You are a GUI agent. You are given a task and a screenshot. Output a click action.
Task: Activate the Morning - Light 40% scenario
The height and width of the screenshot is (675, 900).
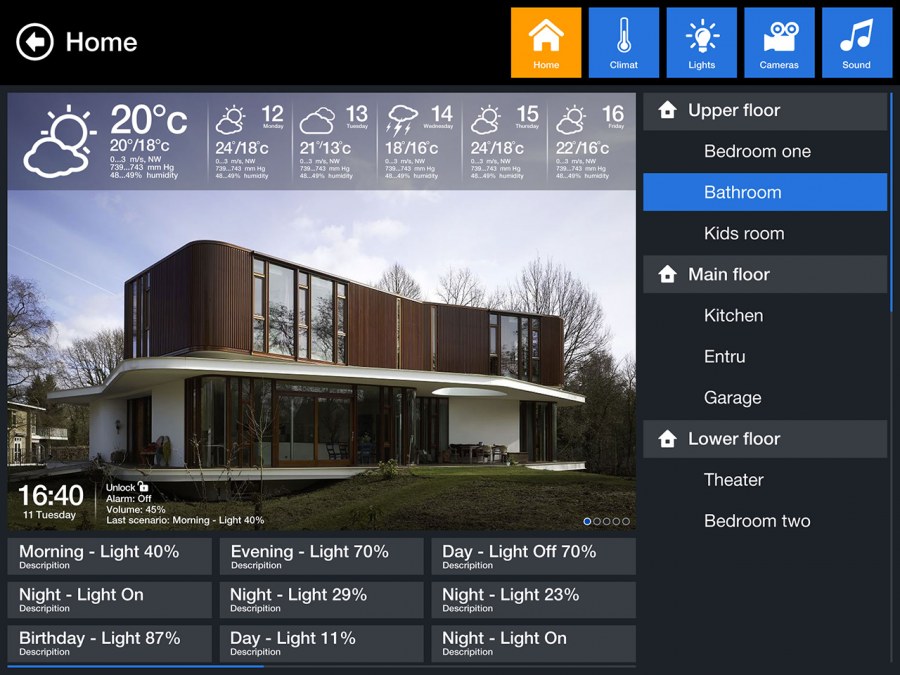click(110, 556)
